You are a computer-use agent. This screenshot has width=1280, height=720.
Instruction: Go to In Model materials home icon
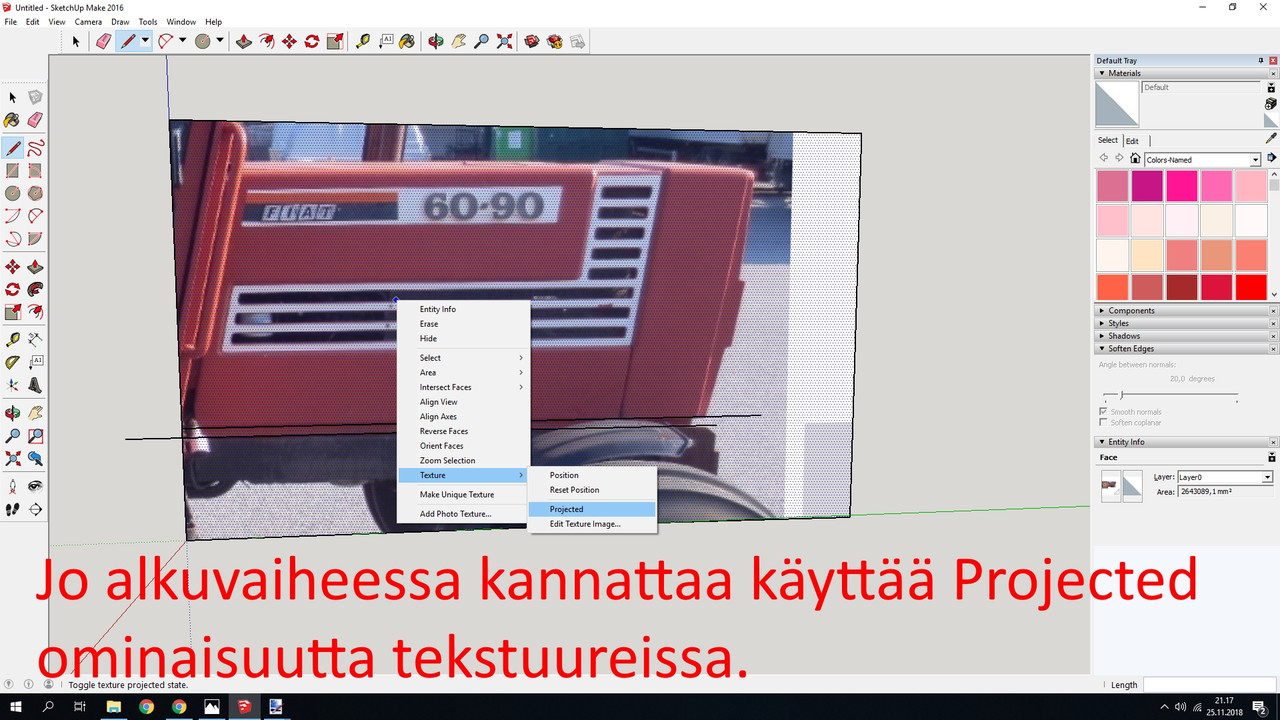[x=1134, y=159]
